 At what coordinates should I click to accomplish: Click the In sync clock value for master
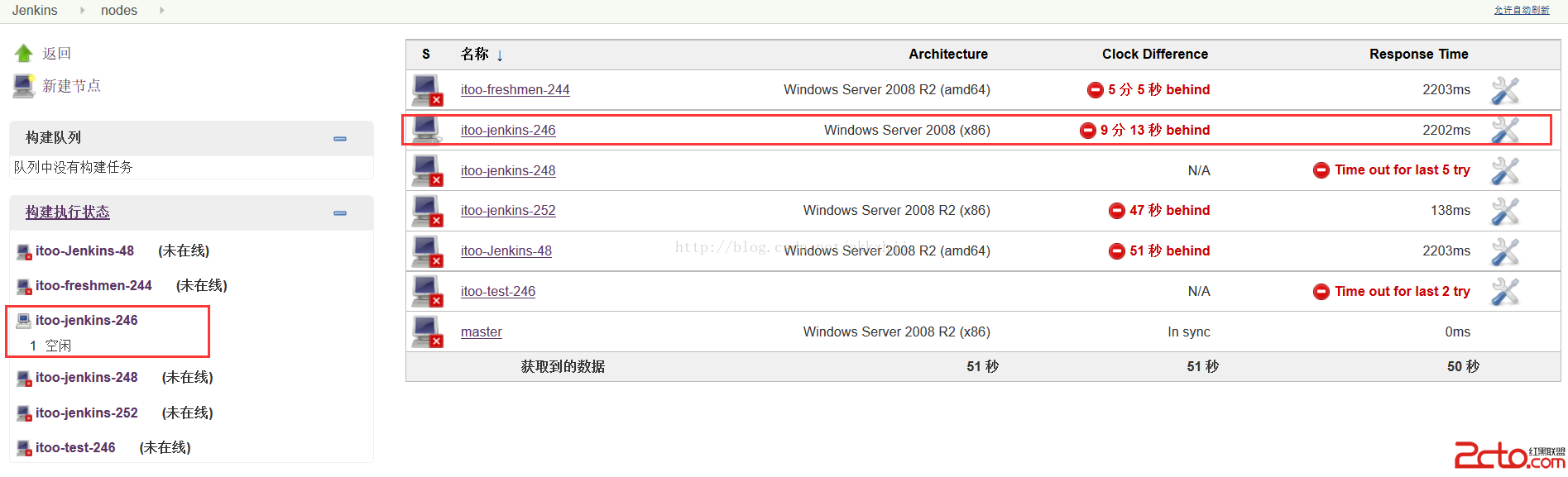point(1189,332)
